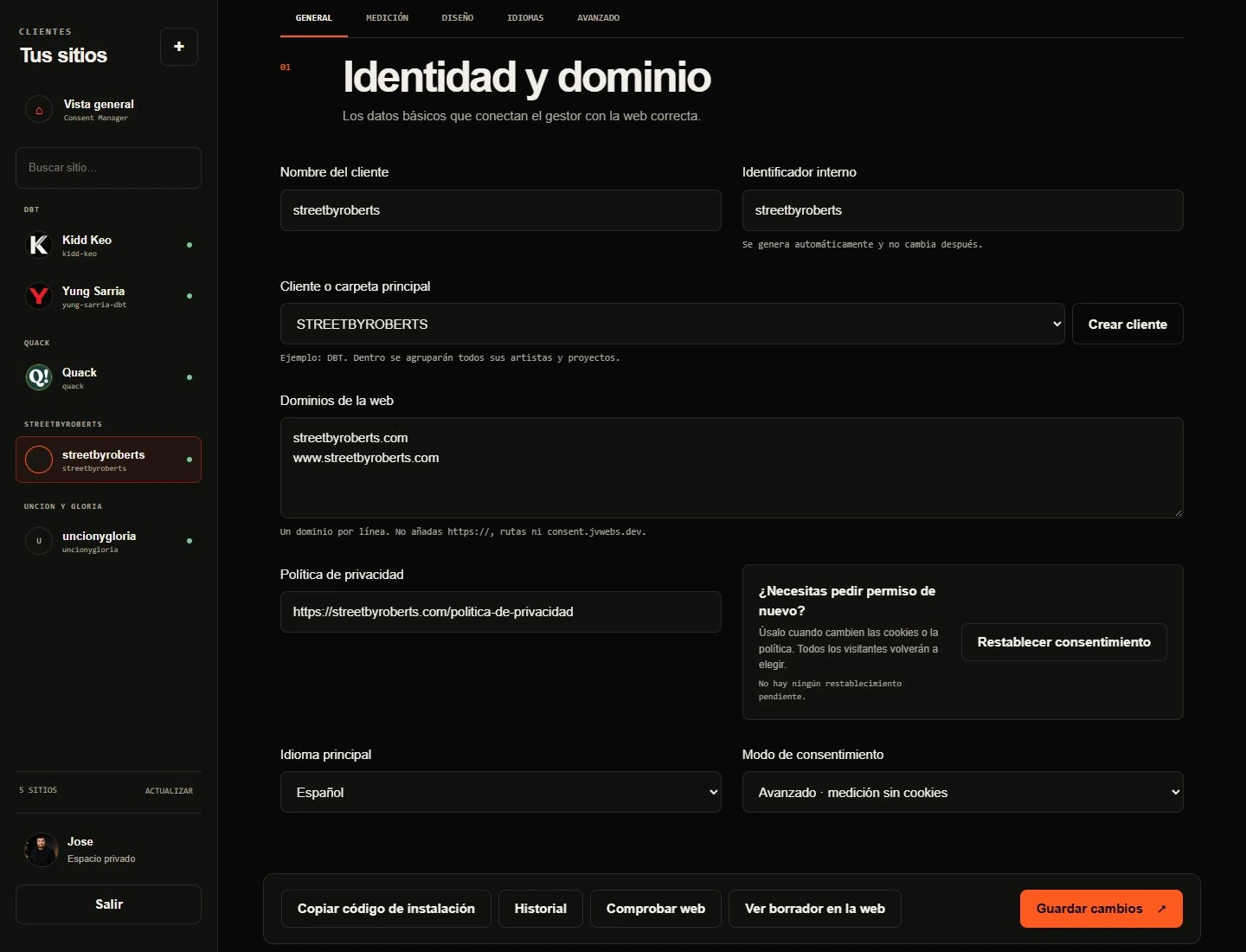Viewport: 1246px width, 952px height.
Task: Open the Historial button
Action: [541, 909]
